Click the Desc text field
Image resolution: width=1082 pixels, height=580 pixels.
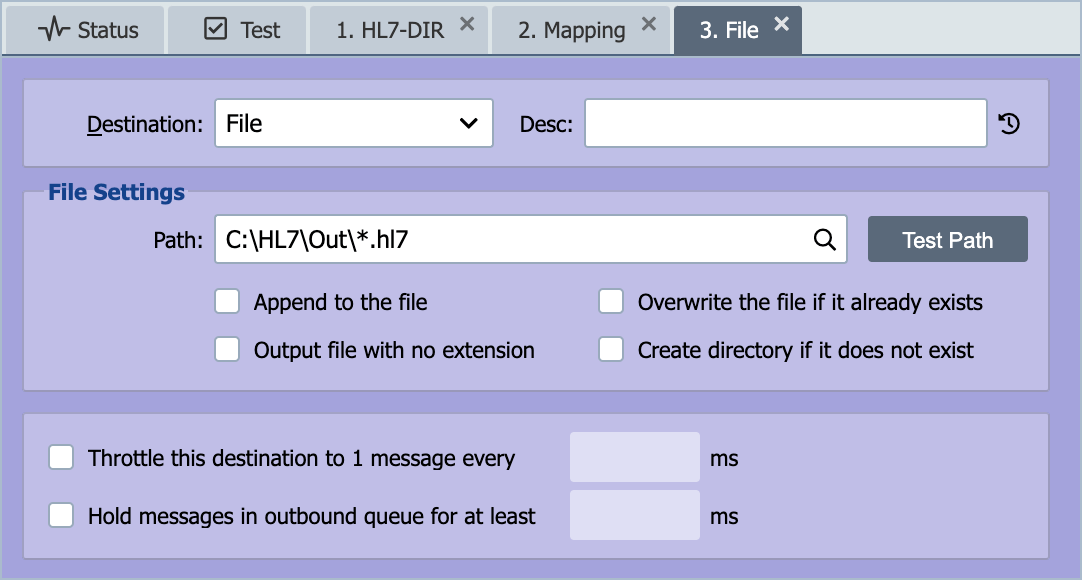pyautogui.click(x=786, y=123)
